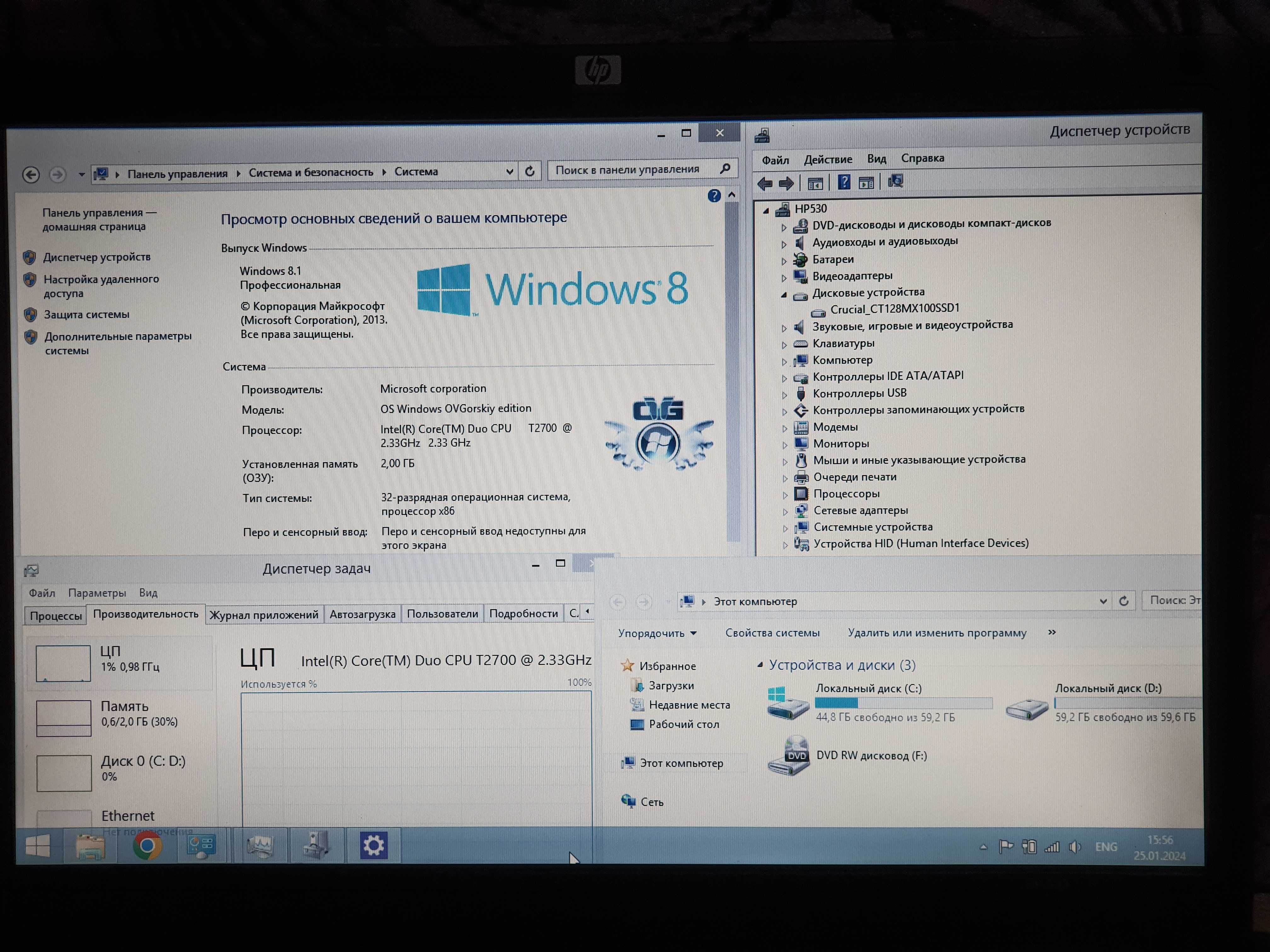Open Справка menu in Device Manager
The height and width of the screenshot is (952, 1270).
point(923,158)
